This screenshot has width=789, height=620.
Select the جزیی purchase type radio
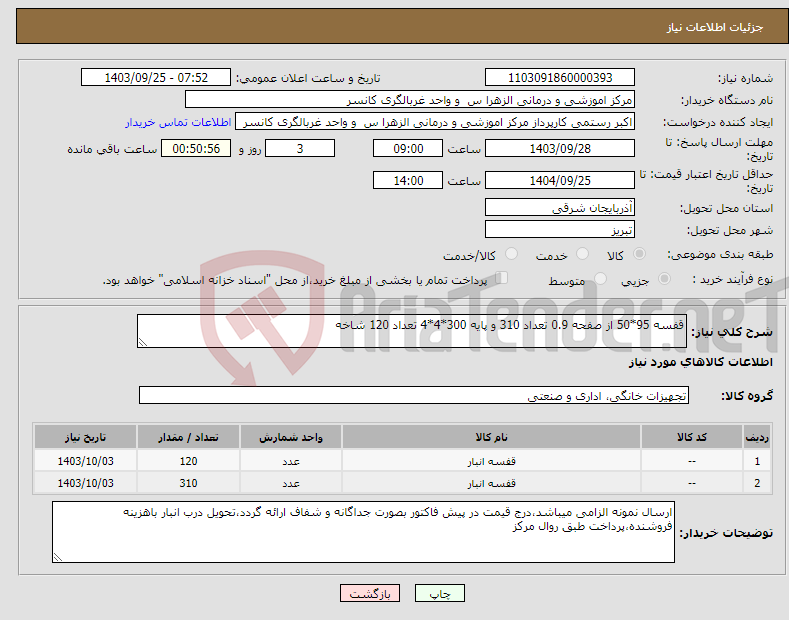click(x=664, y=279)
